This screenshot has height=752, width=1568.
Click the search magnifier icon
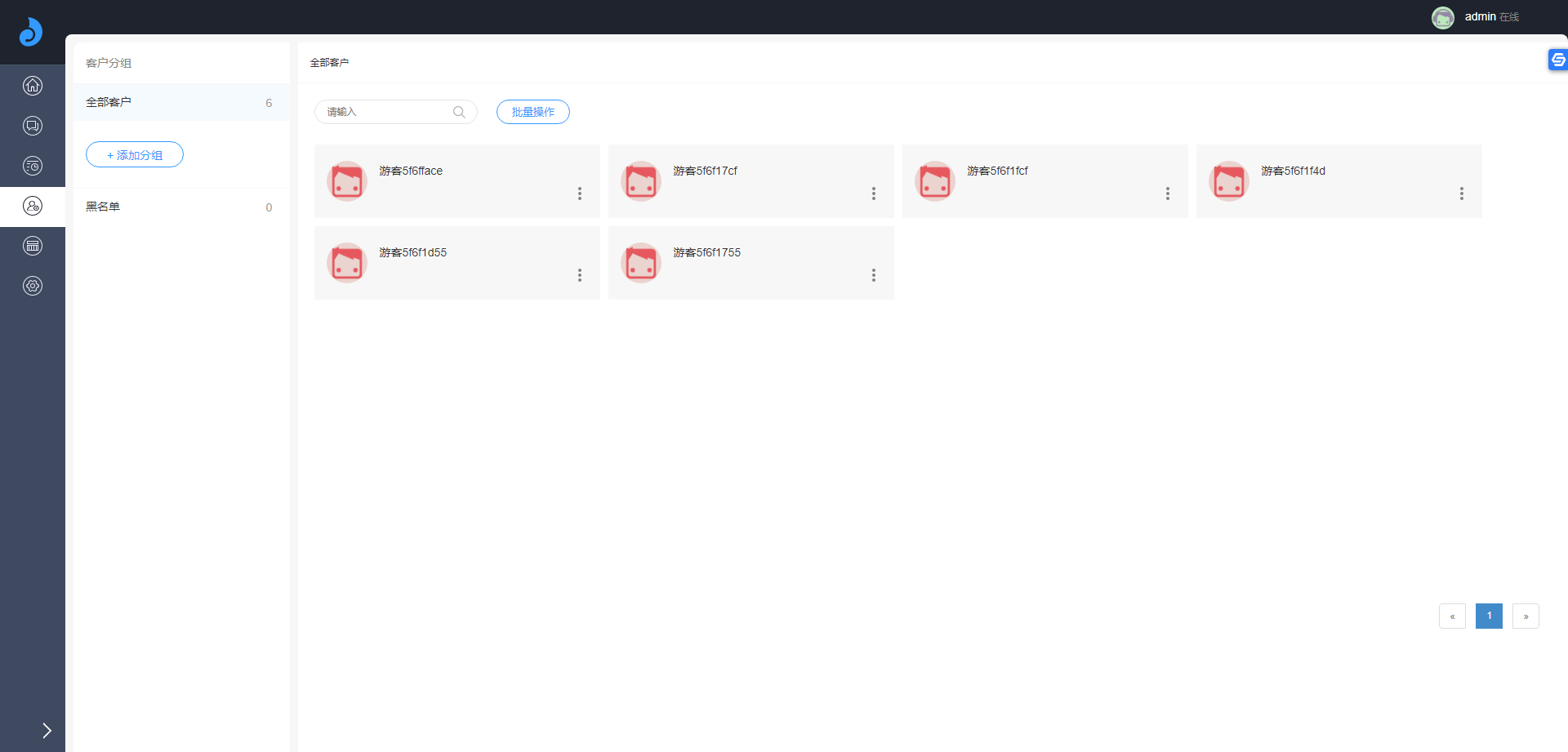click(x=459, y=112)
